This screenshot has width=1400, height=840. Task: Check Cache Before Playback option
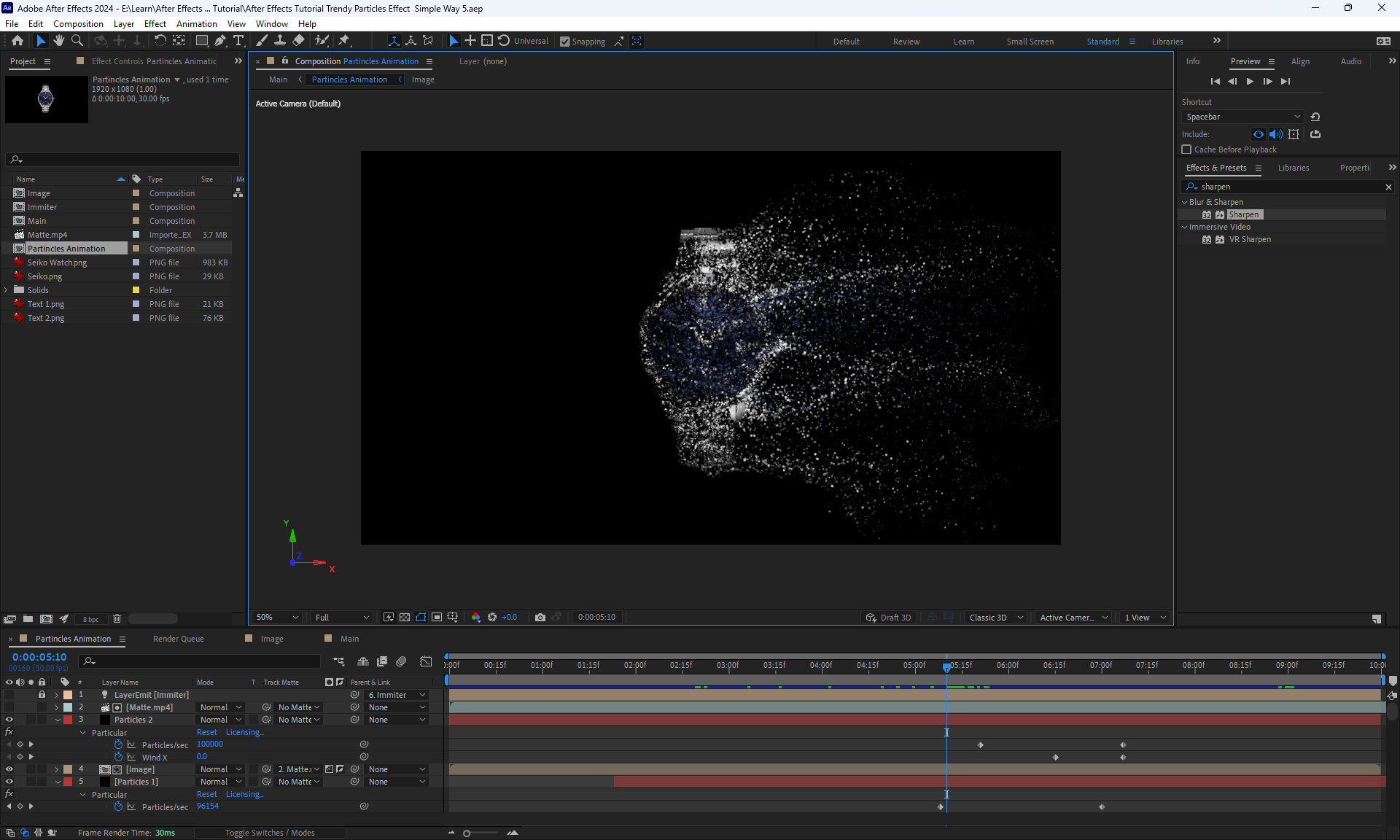click(x=1186, y=149)
